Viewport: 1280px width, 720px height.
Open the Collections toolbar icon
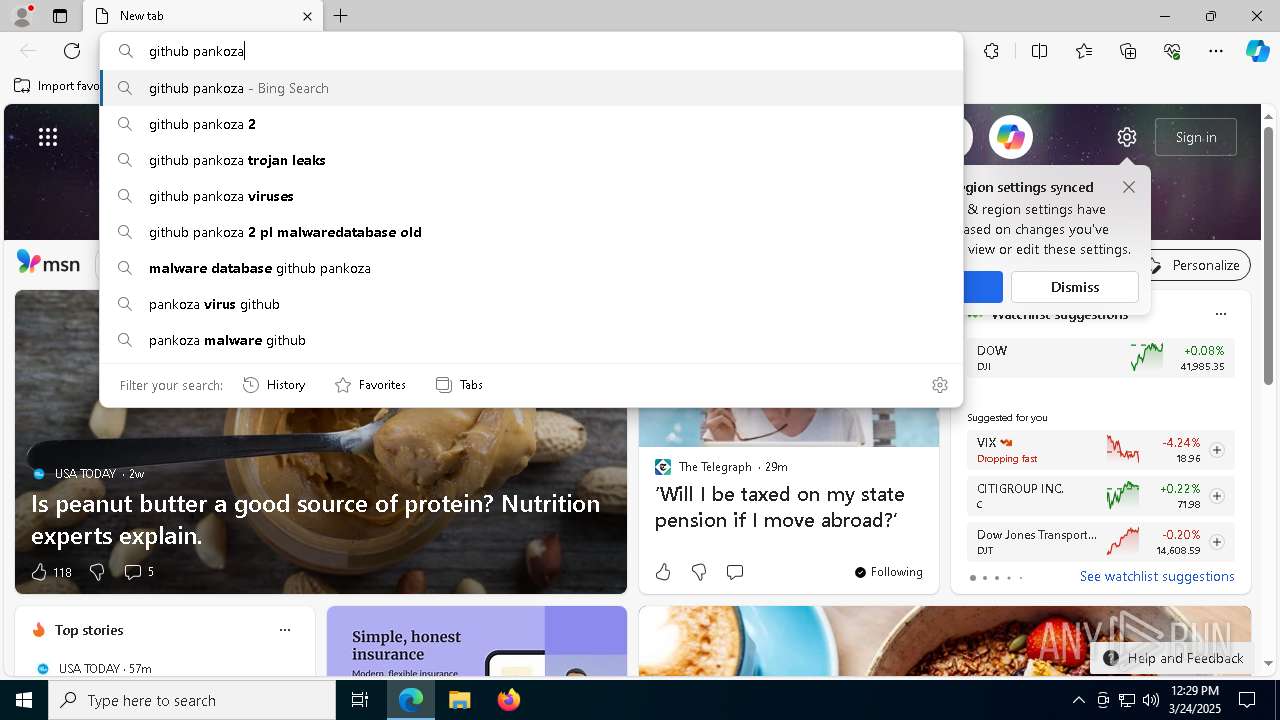(1128, 51)
